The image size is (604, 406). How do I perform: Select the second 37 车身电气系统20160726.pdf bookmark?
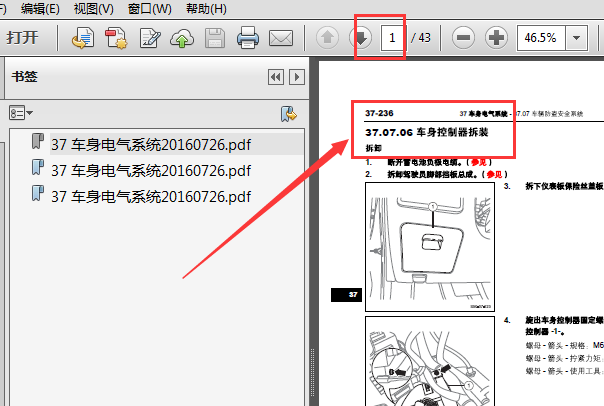[x=151, y=170]
